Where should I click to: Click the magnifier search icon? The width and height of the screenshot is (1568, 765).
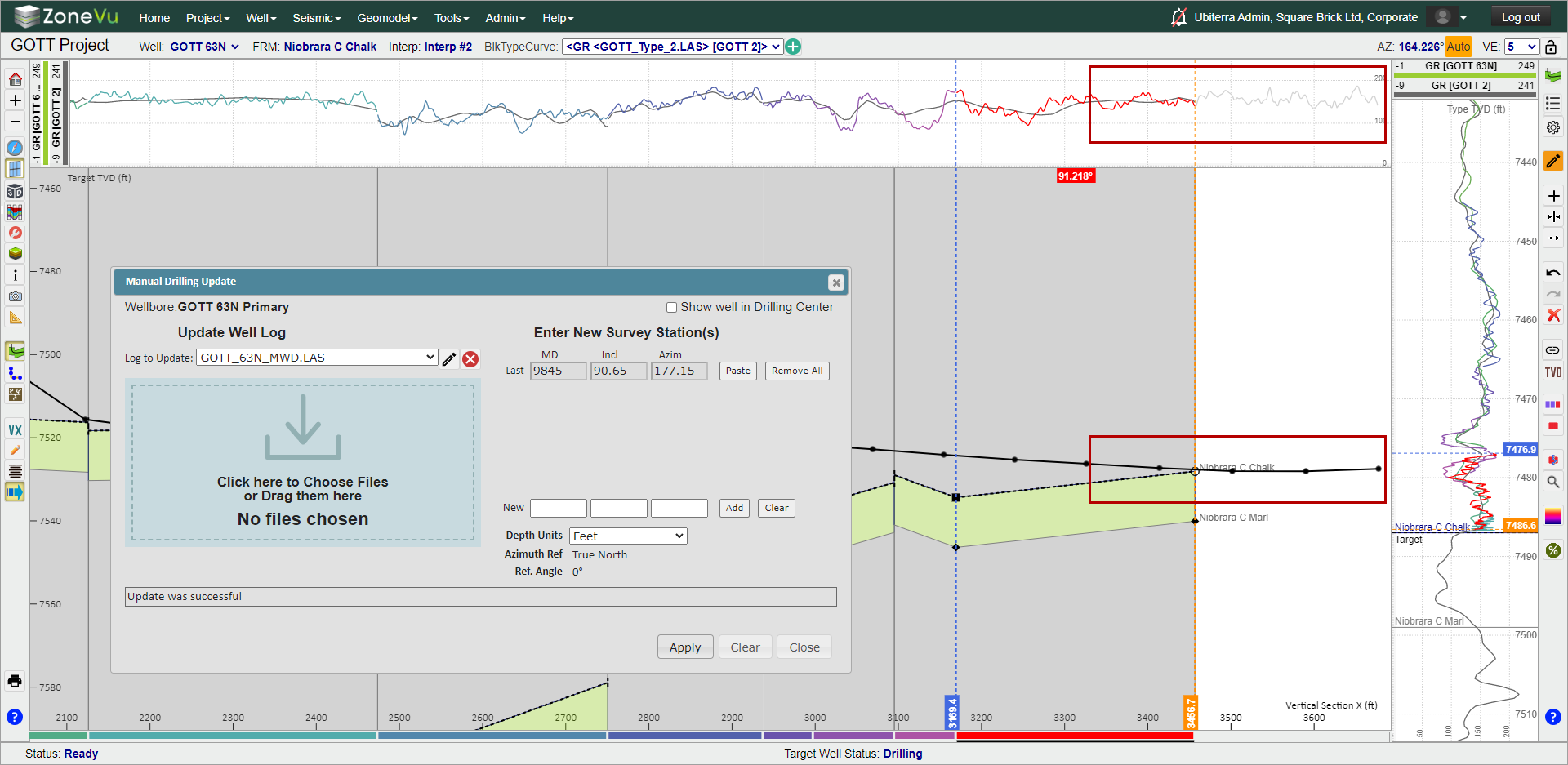pyautogui.click(x=1553, y=482)
